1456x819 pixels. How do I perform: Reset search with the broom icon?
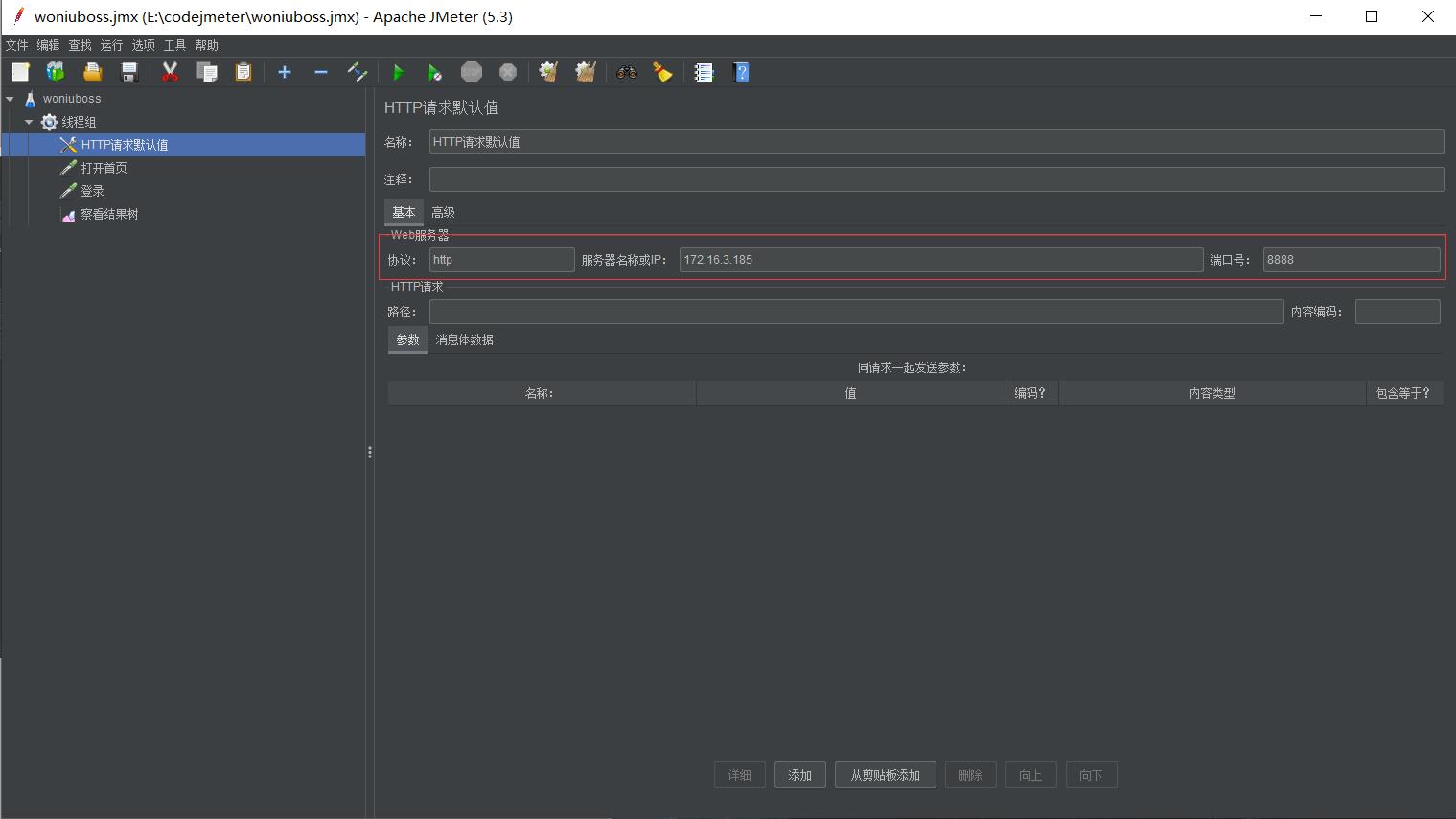pos(663,72)
